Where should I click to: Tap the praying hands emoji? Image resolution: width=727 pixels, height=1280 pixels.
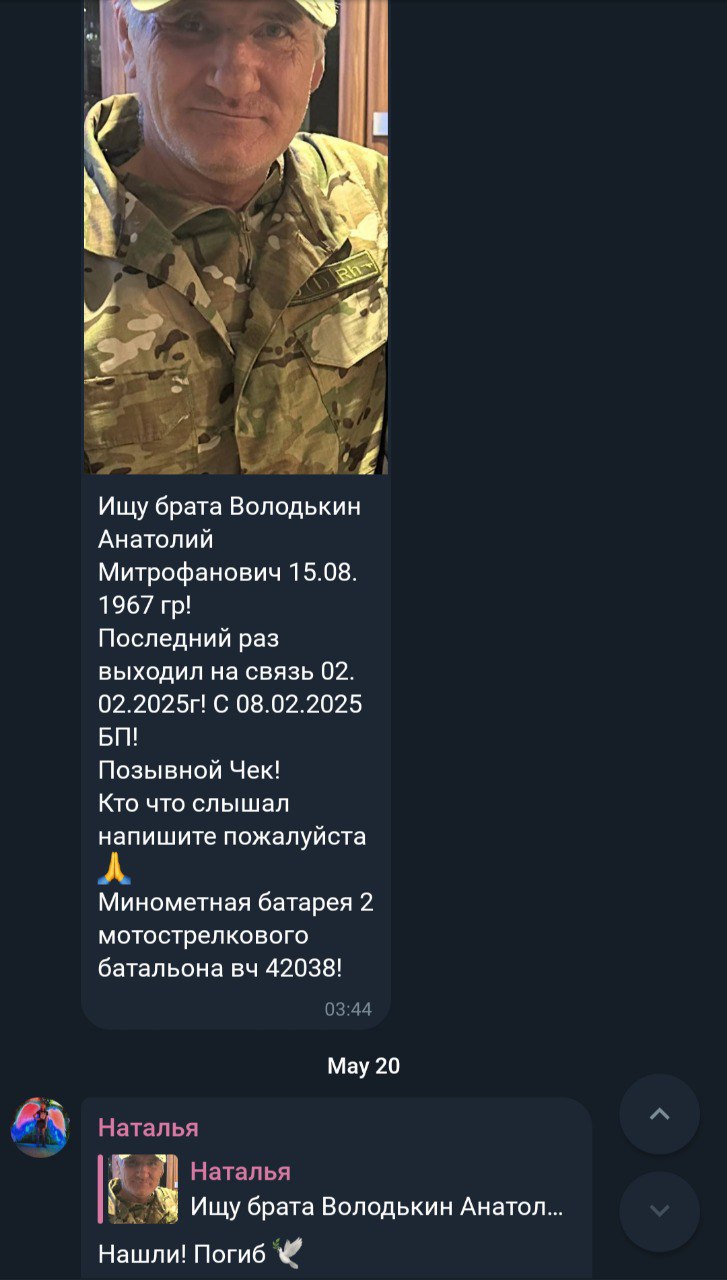tap(114, 868)
